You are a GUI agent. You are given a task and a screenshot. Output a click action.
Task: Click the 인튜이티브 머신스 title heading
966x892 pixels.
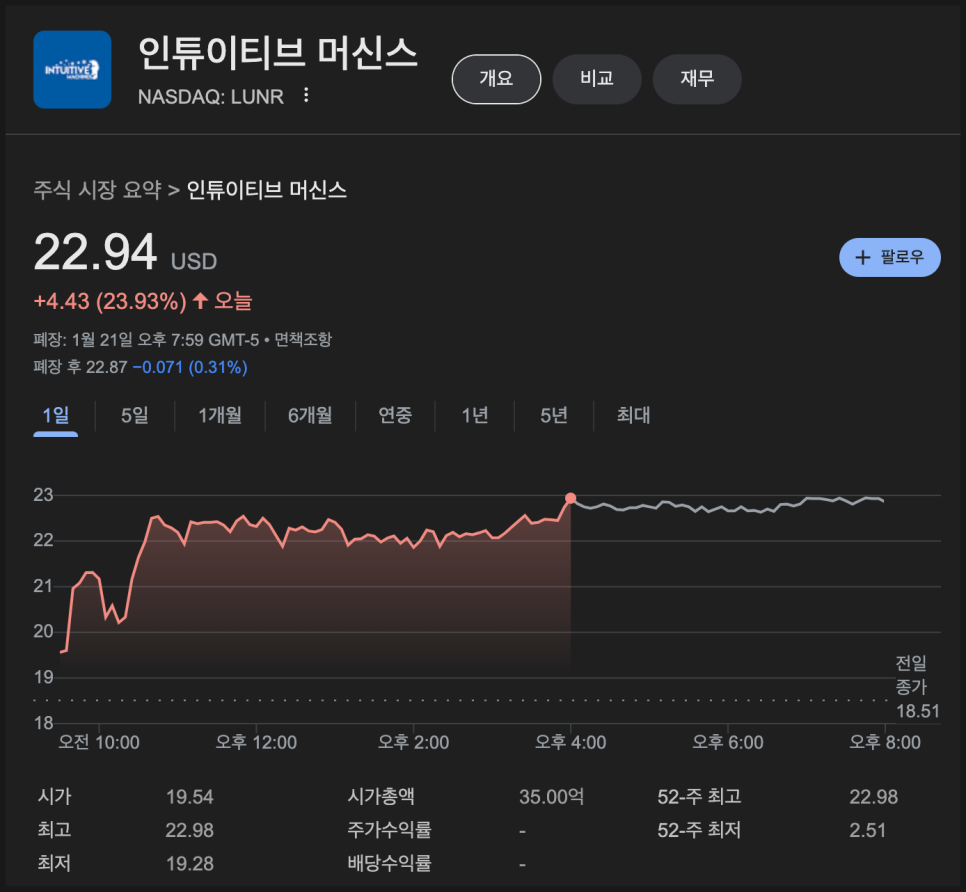click(278, 52)
